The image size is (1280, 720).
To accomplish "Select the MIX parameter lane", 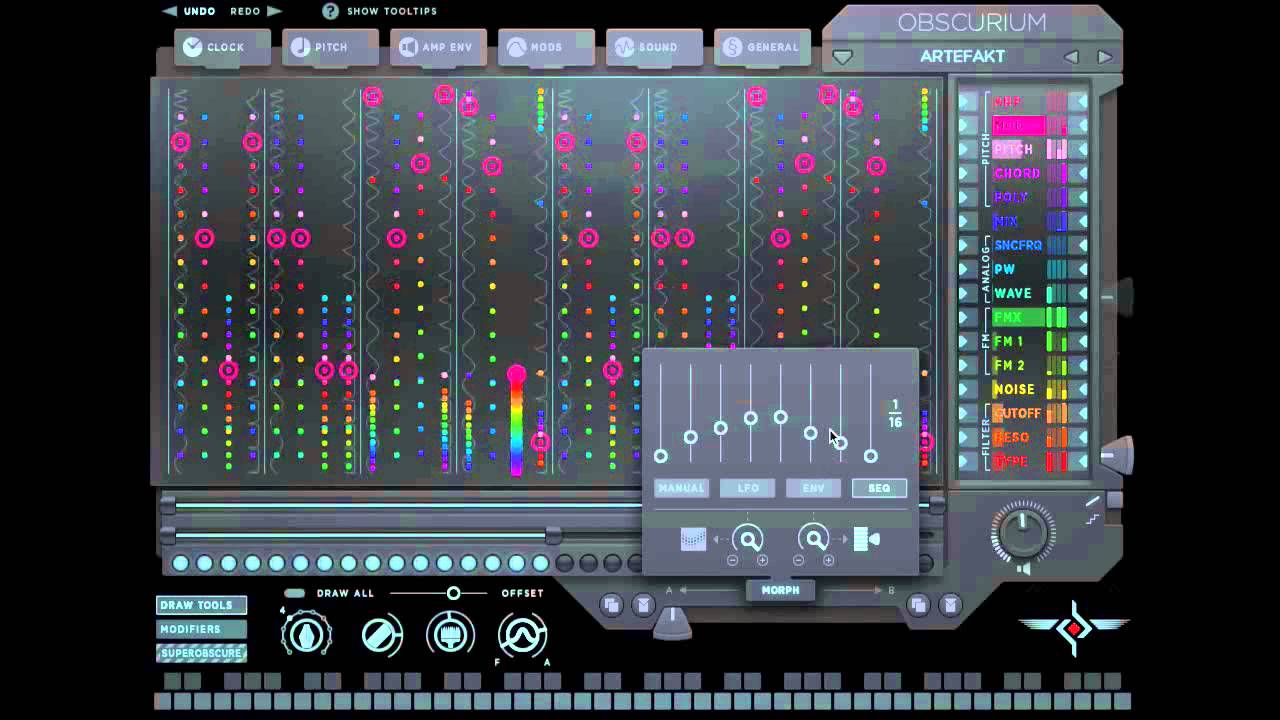I will click(1018, 221).
